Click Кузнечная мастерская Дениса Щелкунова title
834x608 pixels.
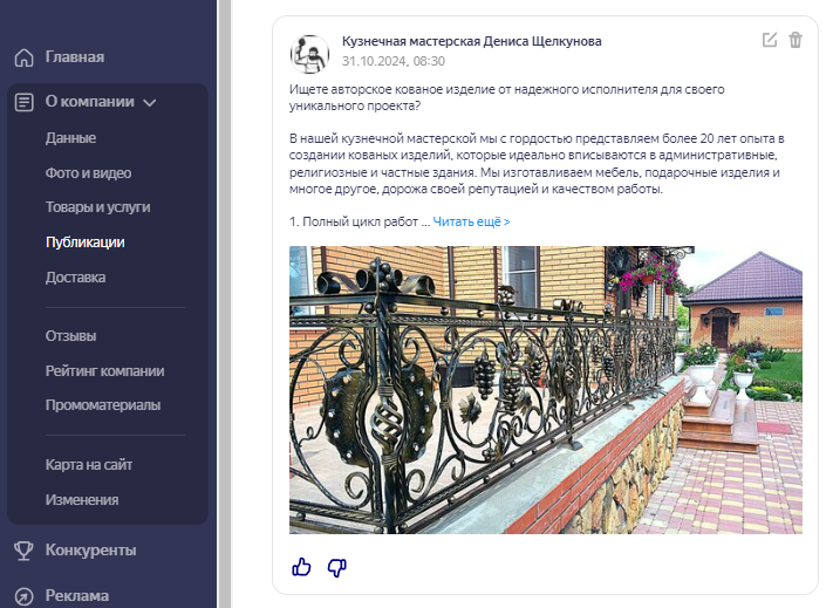click(x=471, y=41)
